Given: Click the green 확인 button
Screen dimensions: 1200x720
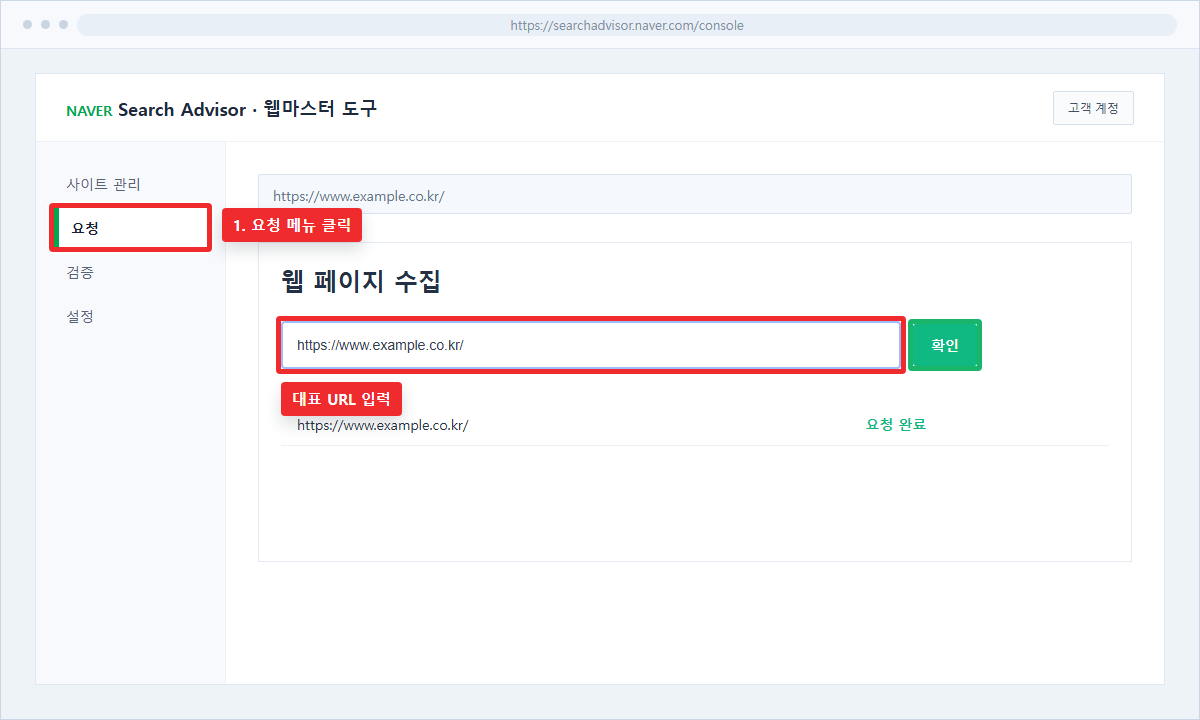Looking at the screenshot, I should [945, 345].
